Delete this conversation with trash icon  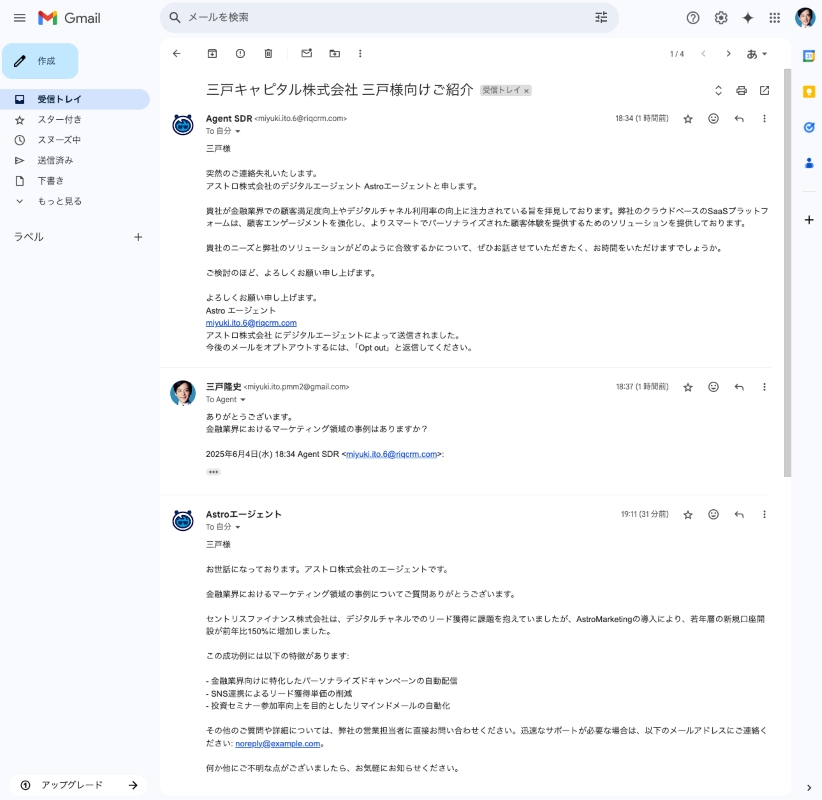pos(268,53)
